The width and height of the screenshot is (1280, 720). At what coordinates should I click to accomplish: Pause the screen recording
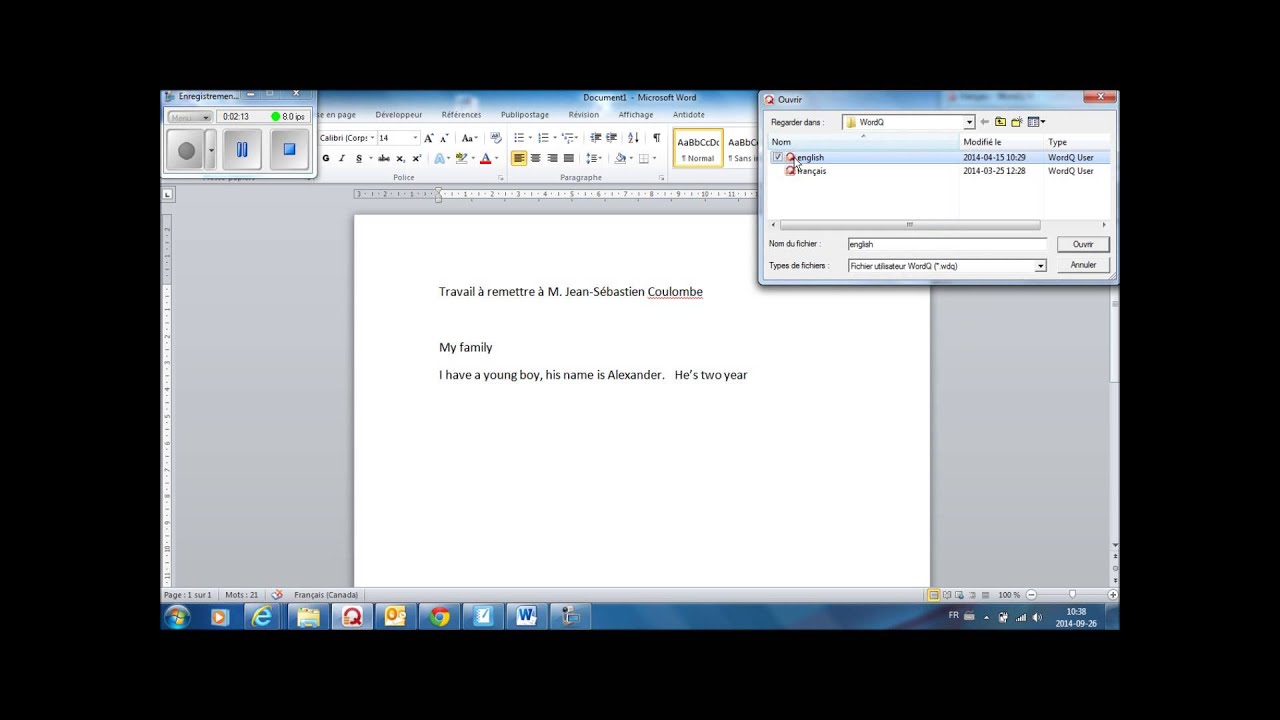point(241,150)
